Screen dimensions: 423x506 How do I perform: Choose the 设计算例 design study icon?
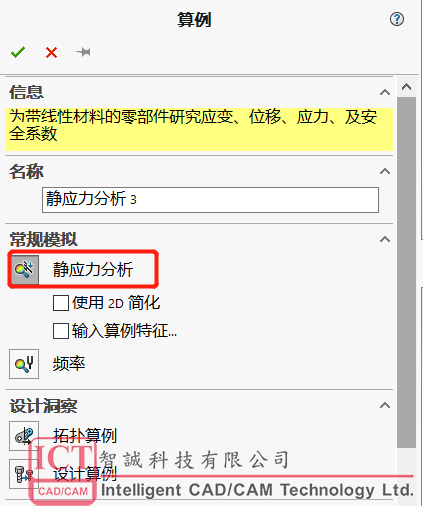click(24, 474)
